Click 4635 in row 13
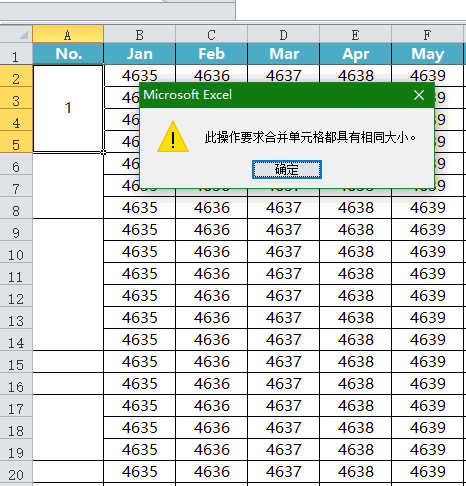466x486 pixels. click(140, 318)
